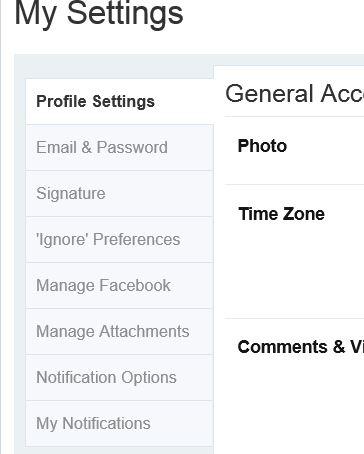Select the Profile Settings tab
Image resolution: width=364 pixels, height=454 pixels.
pyautogui.click(x=119, y=101)
